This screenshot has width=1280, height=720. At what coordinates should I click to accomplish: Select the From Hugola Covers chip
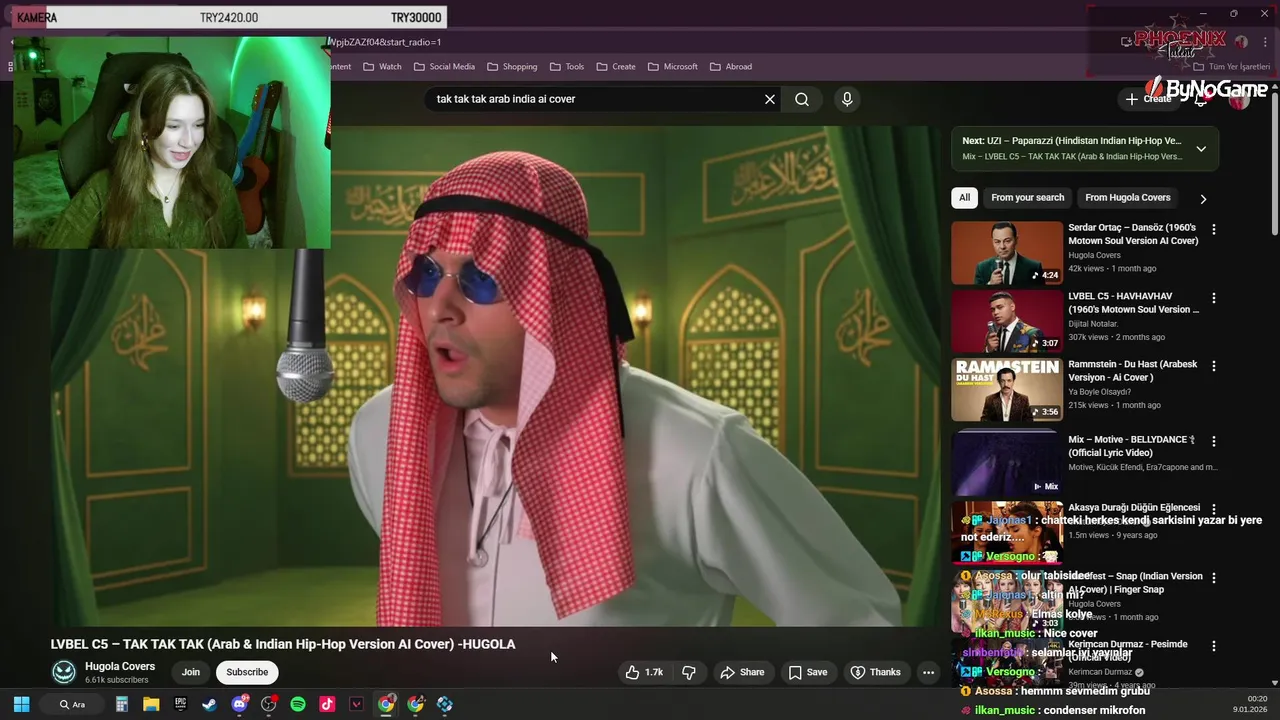(x=1127, y=198)
